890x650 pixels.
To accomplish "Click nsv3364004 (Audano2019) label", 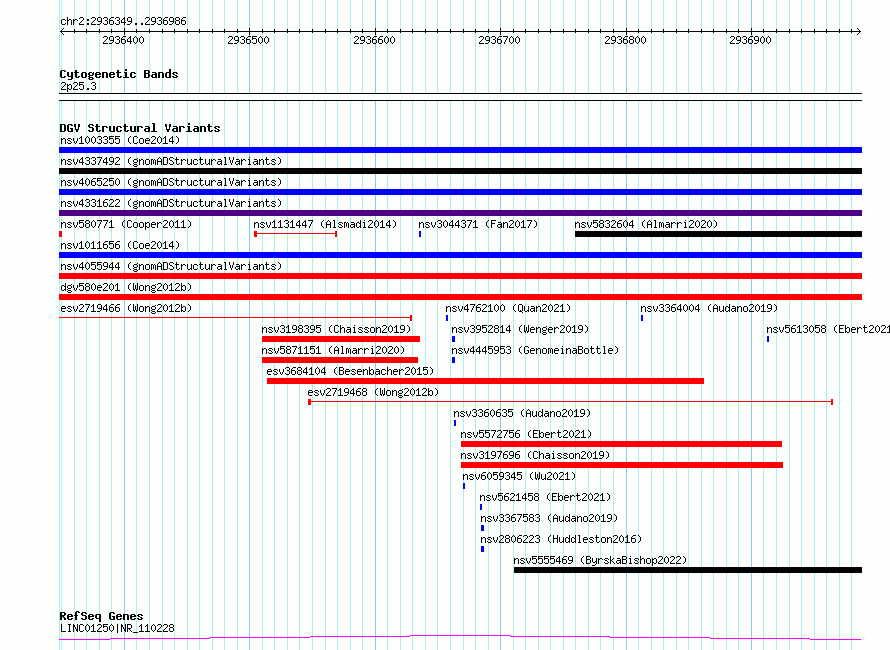I will [709, 308].
